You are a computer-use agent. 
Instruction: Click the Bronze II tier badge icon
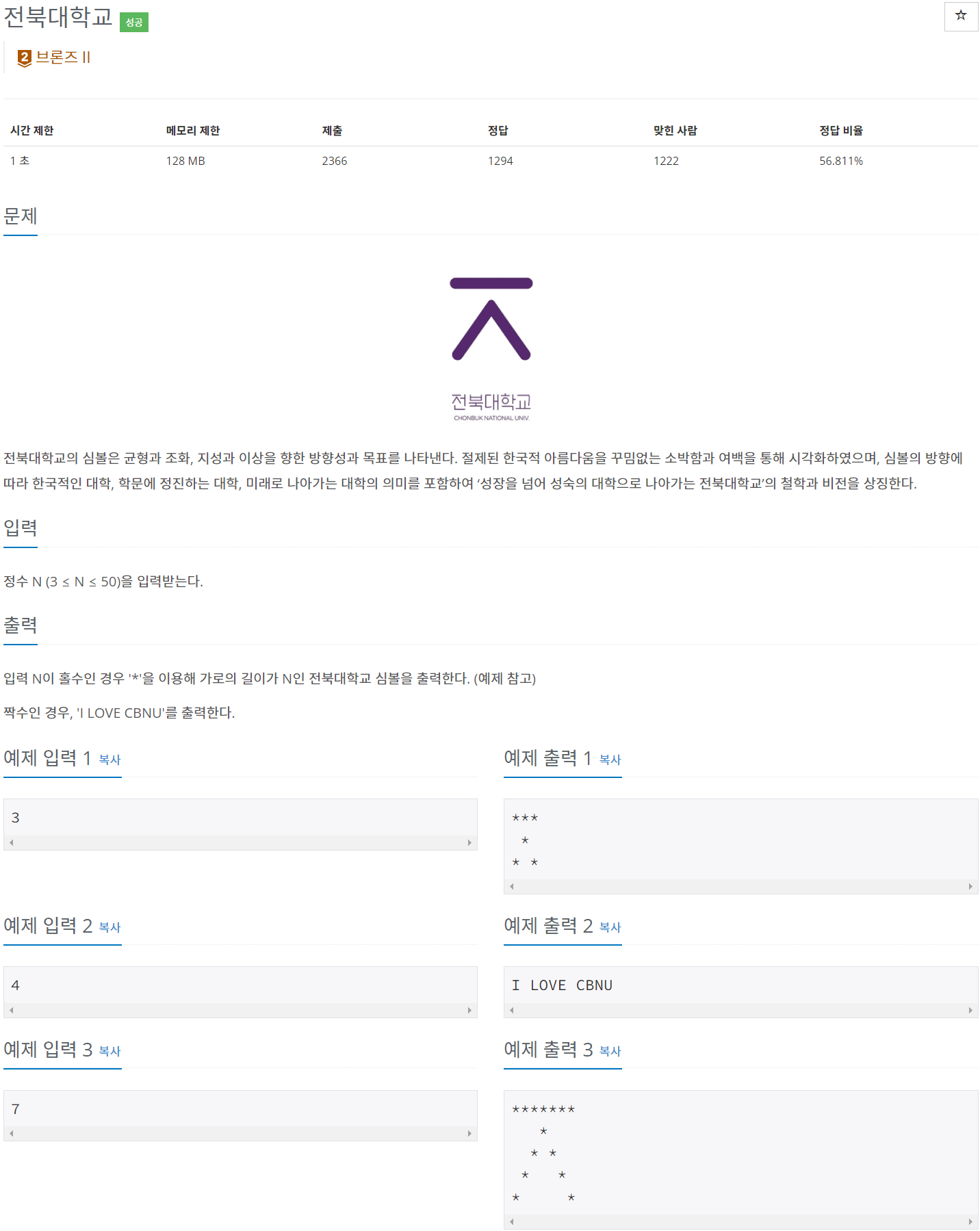25,58
